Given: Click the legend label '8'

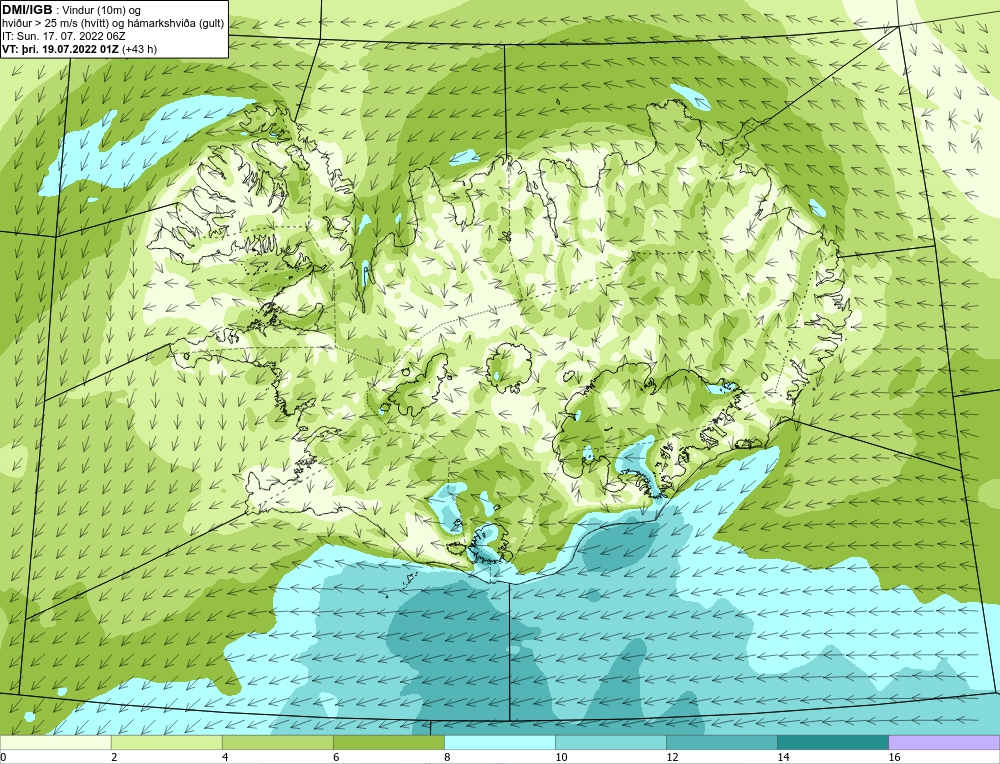Looking at the screenshot, I should pyautogui.click(x=447, y=757).
